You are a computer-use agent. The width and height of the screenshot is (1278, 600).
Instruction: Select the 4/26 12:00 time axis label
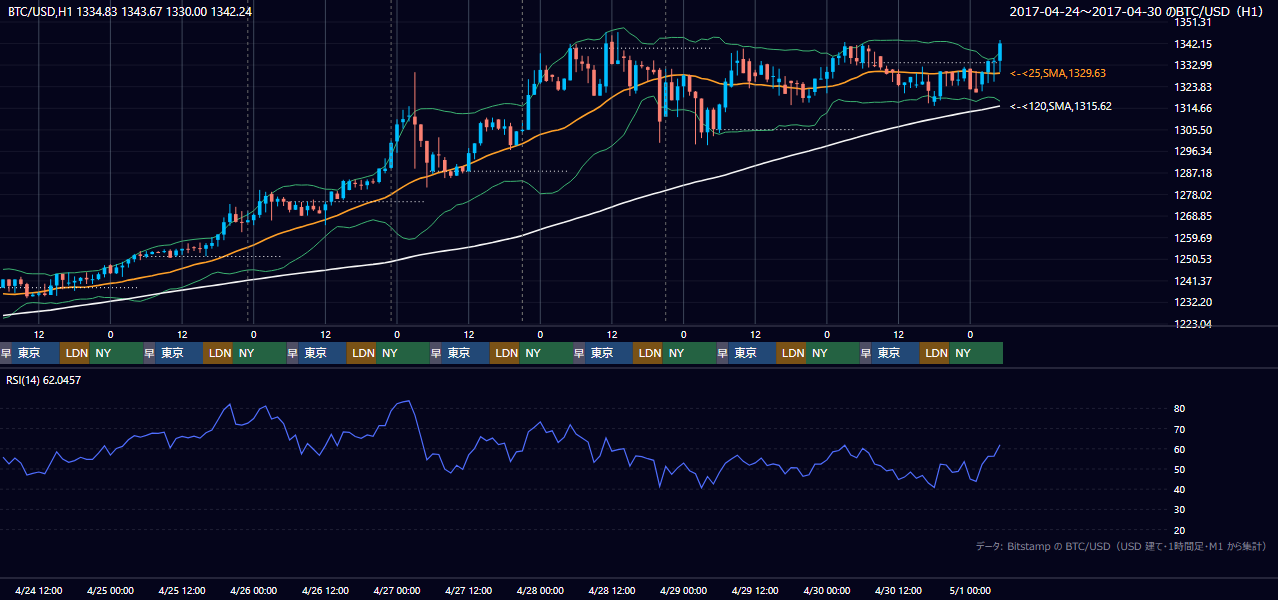point(325,591)
